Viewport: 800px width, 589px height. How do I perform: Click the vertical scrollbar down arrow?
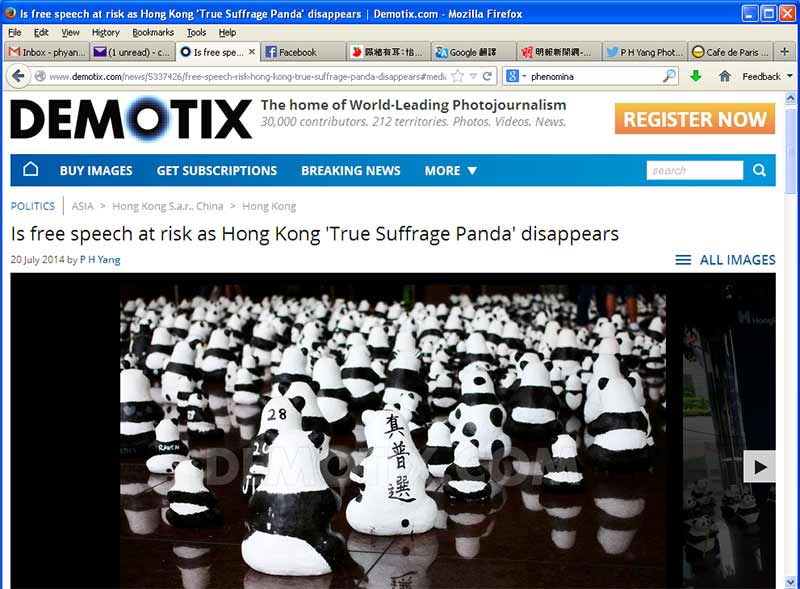point(790,581)
